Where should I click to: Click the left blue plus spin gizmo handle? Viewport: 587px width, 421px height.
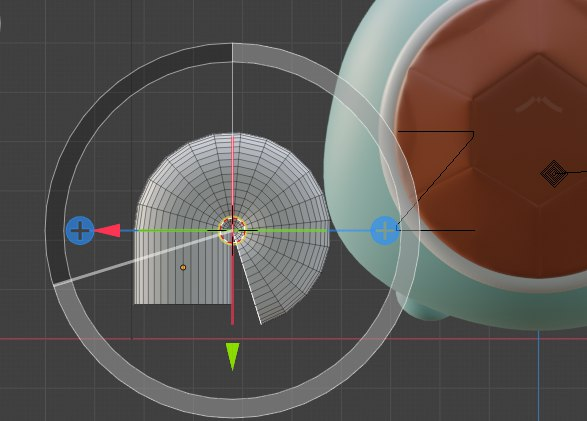pos(80,231)
